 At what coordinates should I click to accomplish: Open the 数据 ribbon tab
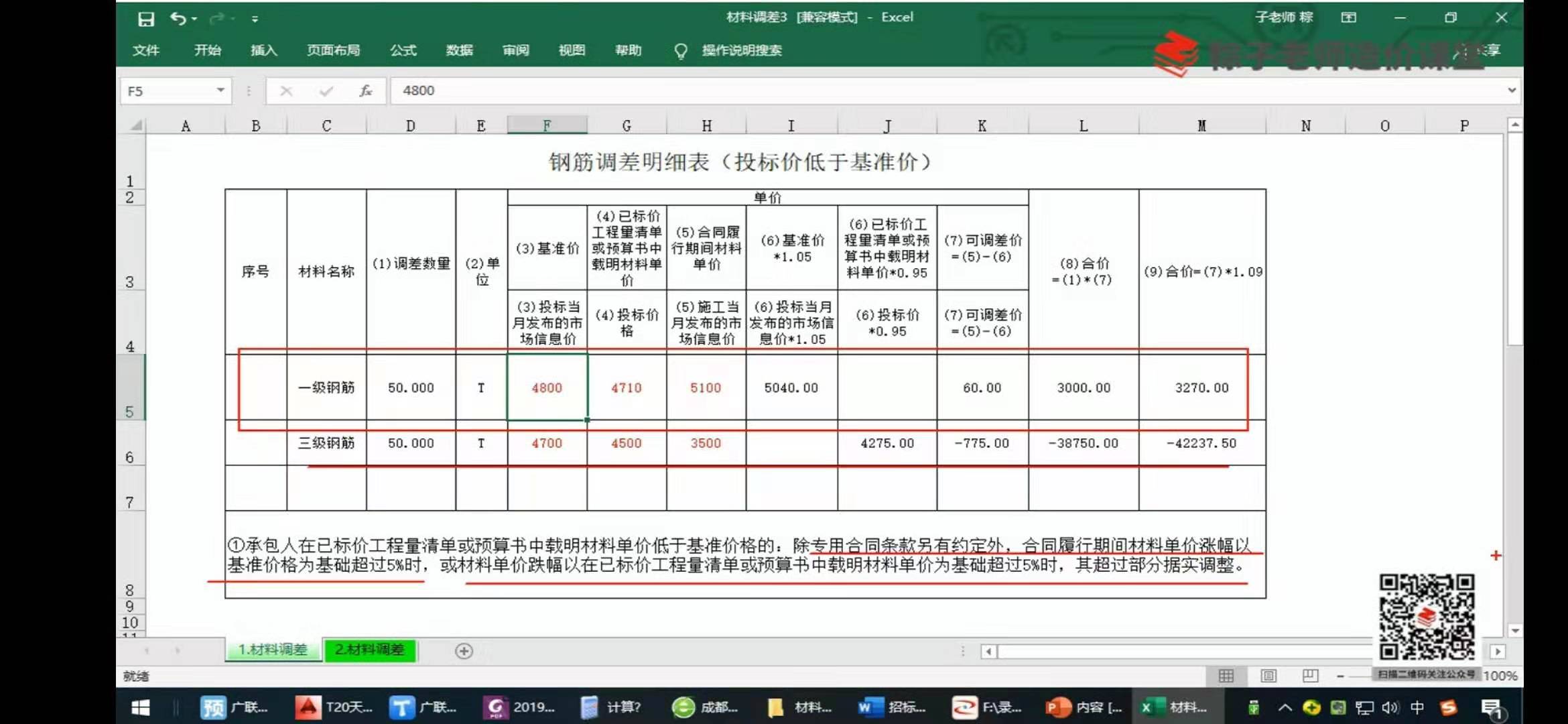pyautogui.click(x=459, y=50)
